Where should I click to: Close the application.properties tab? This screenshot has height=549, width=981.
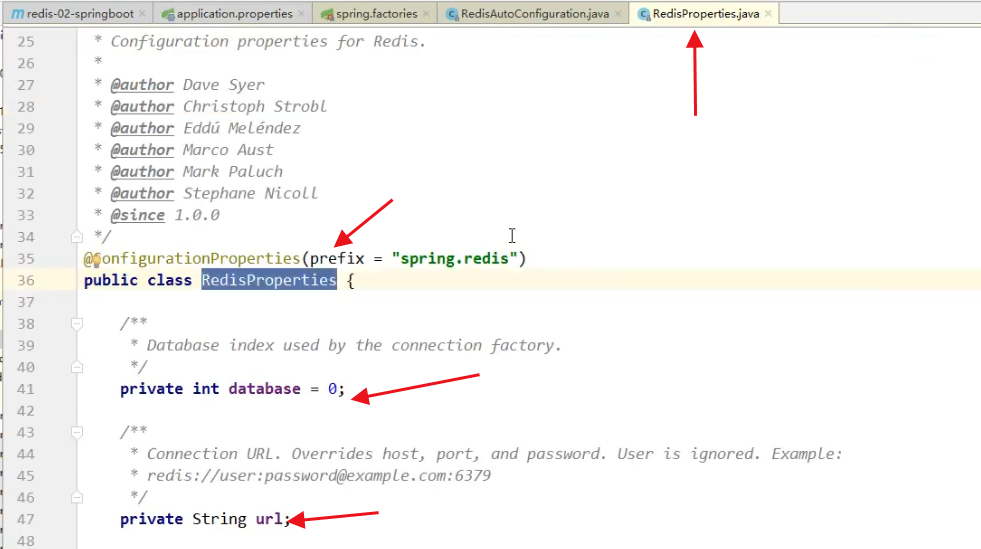[x=301, y=14]
